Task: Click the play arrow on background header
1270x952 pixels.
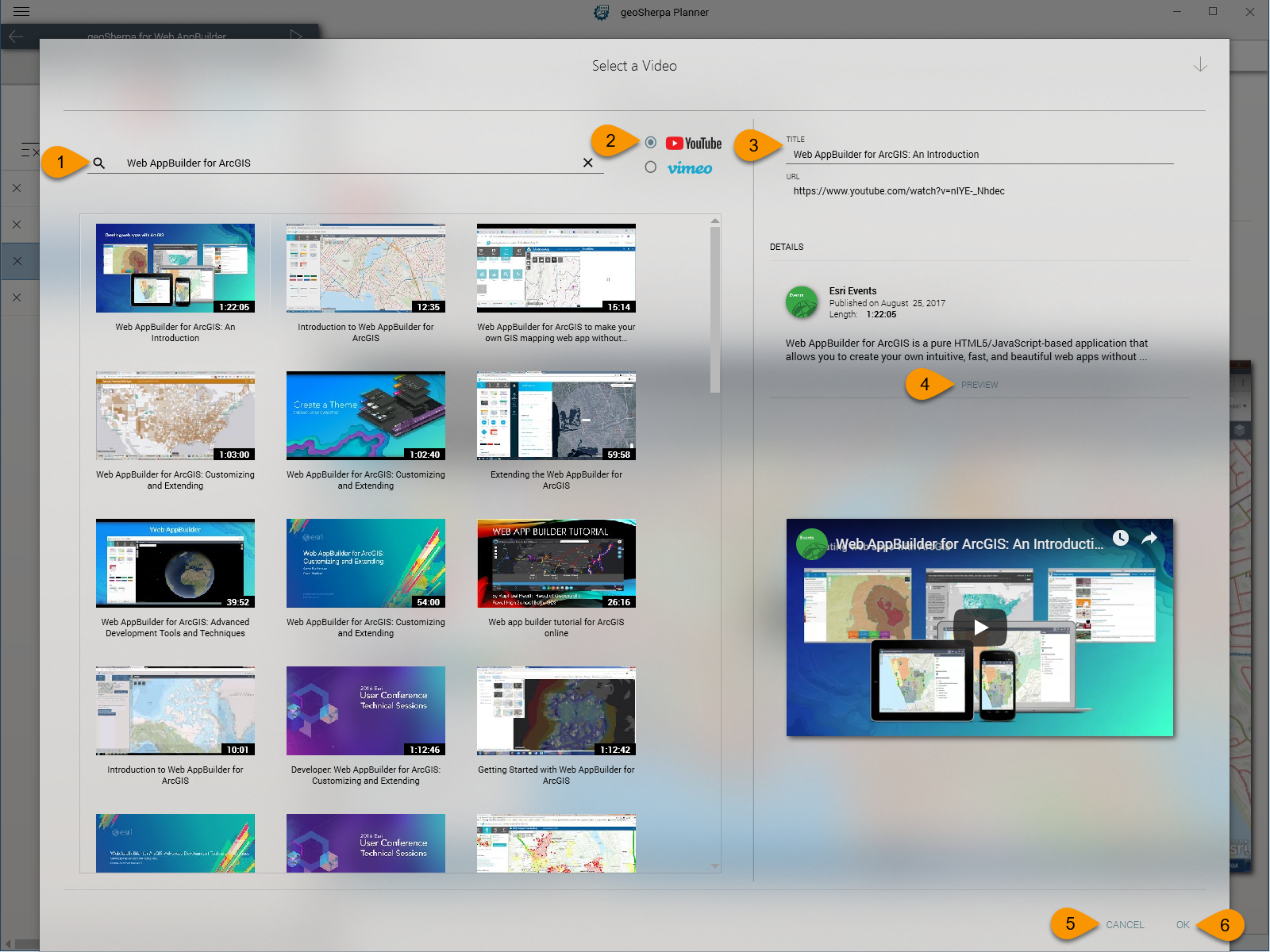Action: (296, 35)
